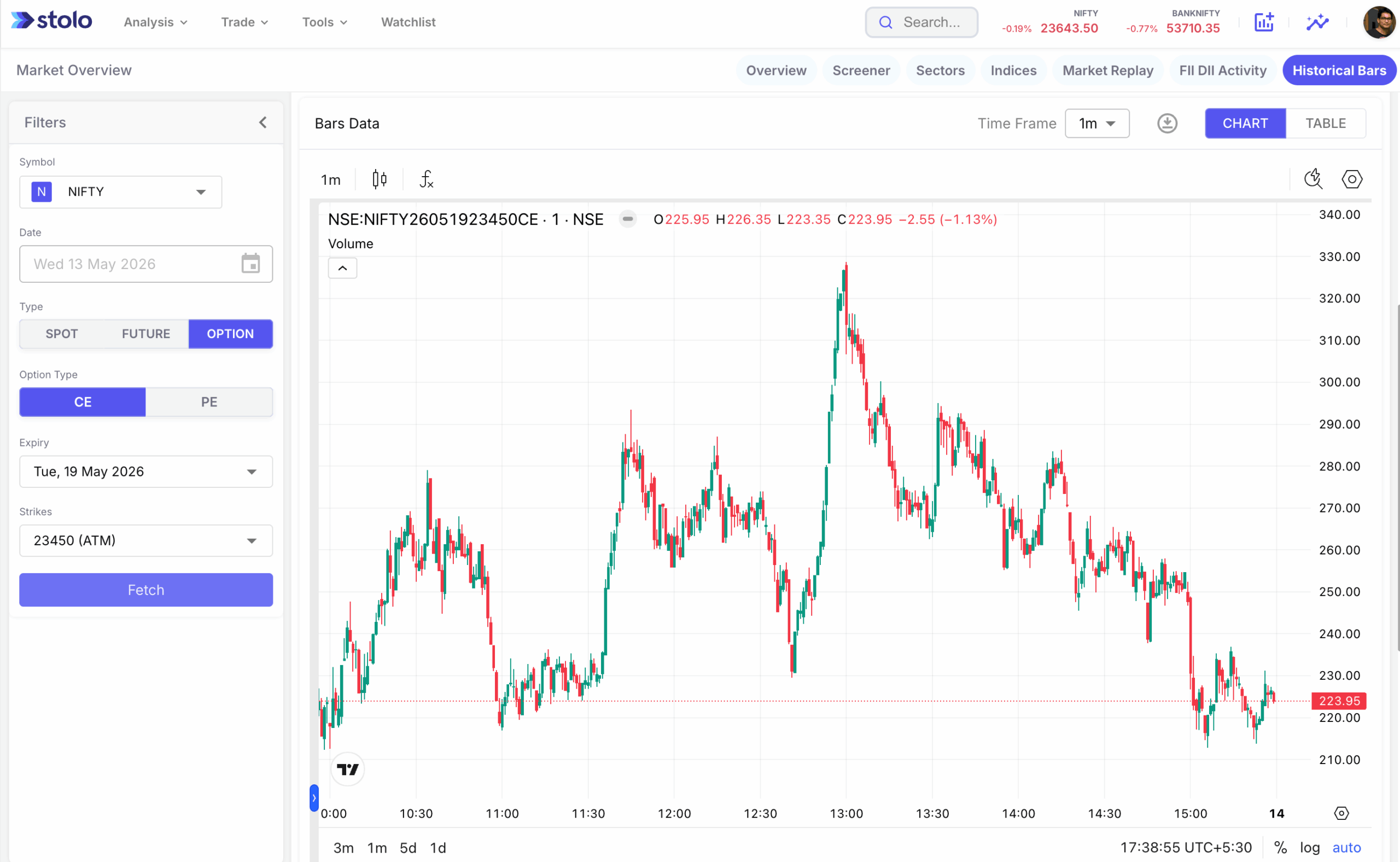
Task: Click the BANKNIFTY 53710.35 index quote
Action: pyautogui.click(x=1173, y=22)
